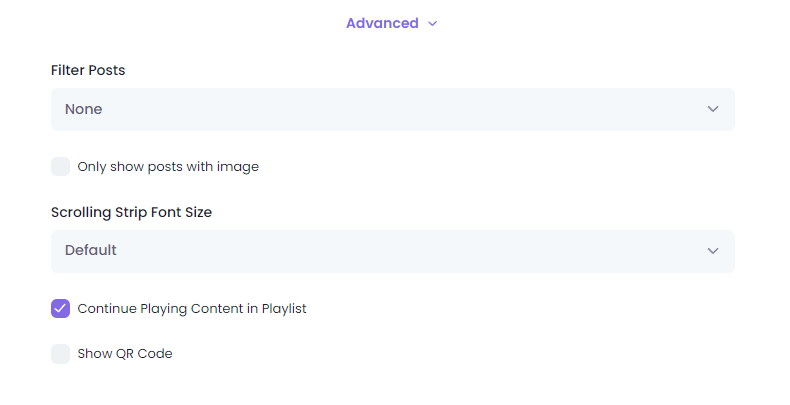Click the Scrolling Strip Font Size label

click(x=131, y=213)
